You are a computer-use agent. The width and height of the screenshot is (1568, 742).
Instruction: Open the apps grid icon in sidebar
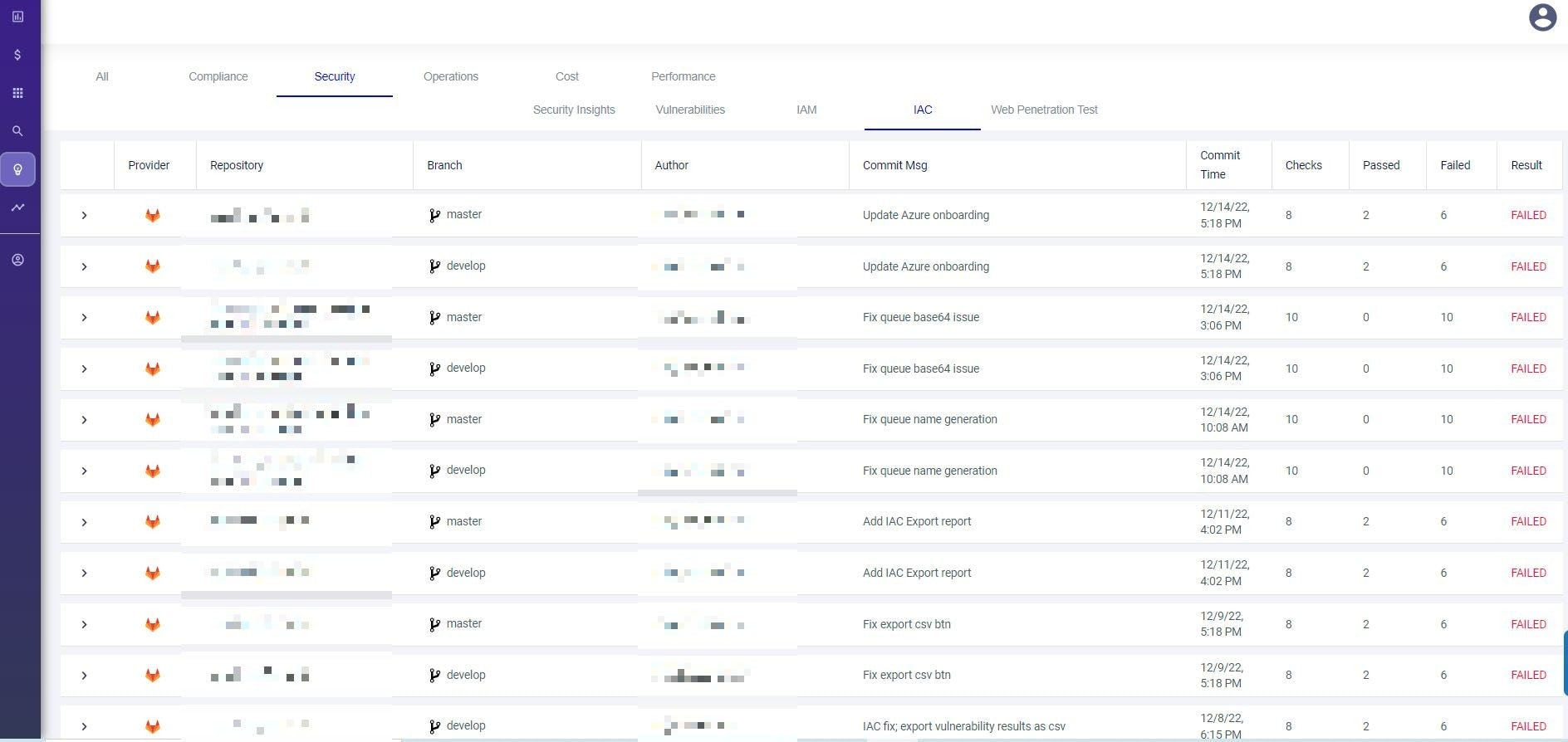(x=17, y=93)
